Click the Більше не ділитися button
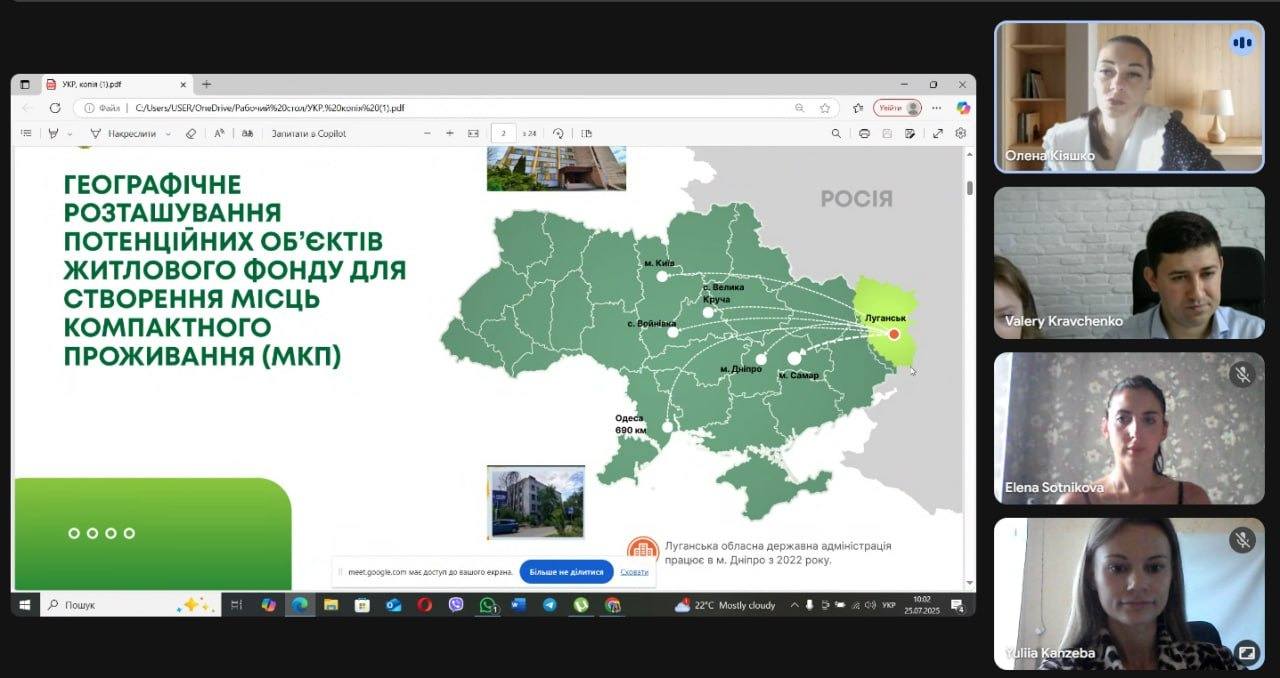The height and width of the screenshot is (678, 1280). click(x=566, y=572)
